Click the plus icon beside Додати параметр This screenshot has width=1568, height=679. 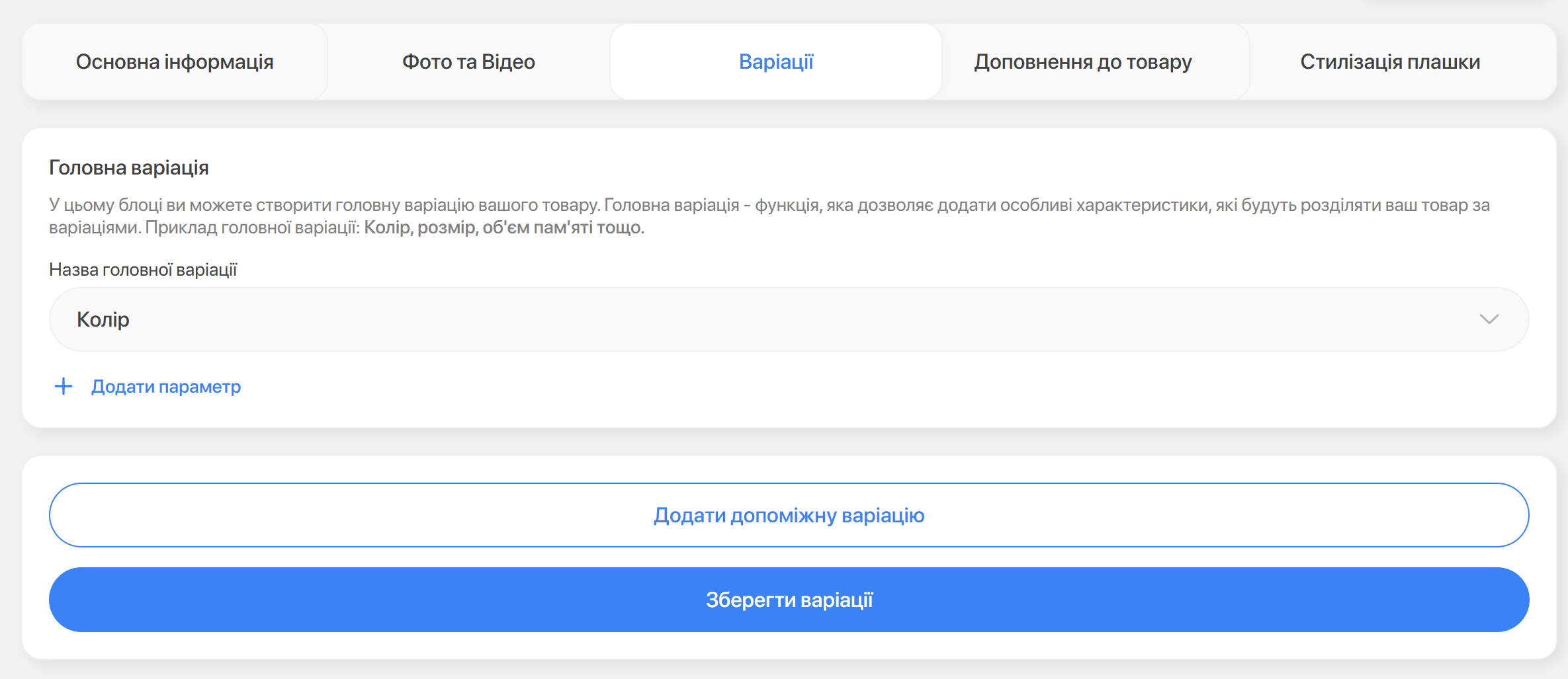(64, 386)
